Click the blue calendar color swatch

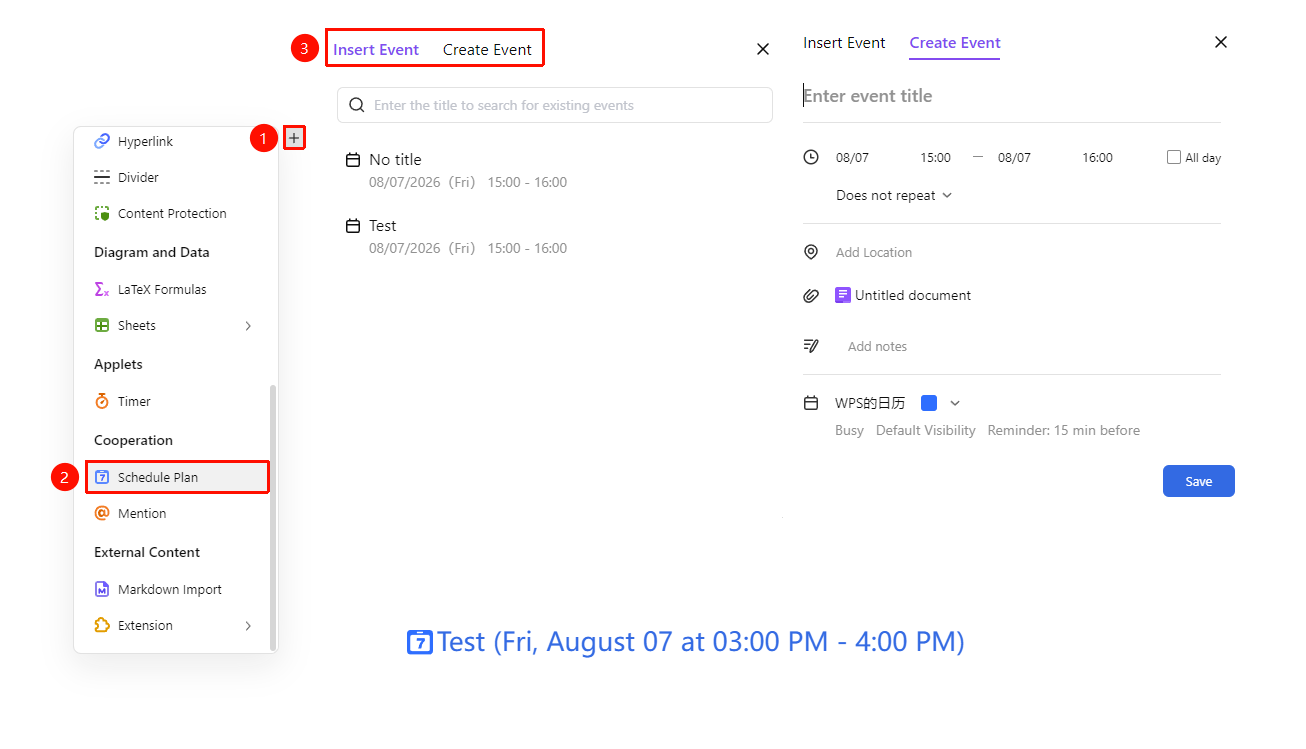point(929,403)
